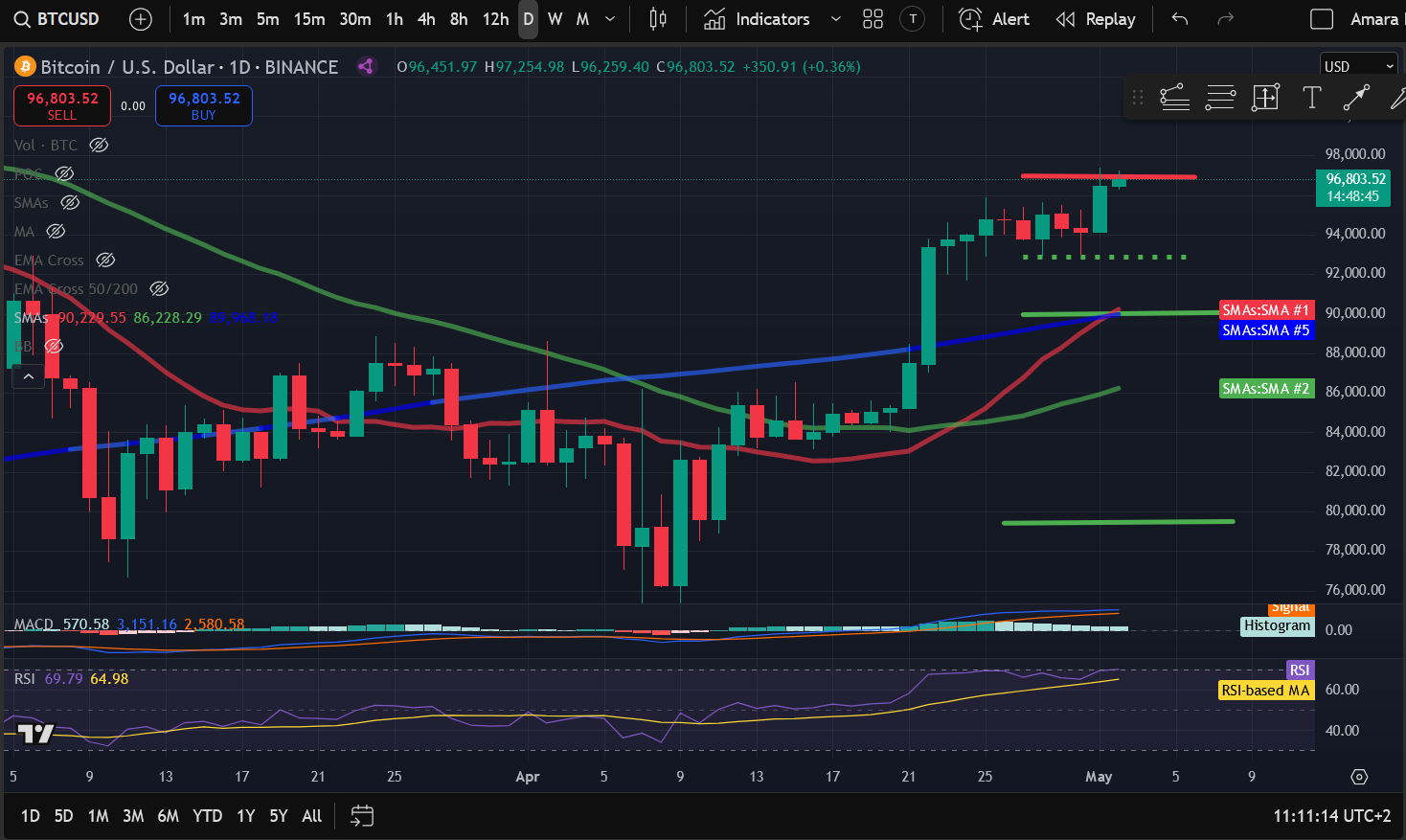1406x840 pixels.
Task: Select the text drawing tool
Action: tap(1311, 97)
